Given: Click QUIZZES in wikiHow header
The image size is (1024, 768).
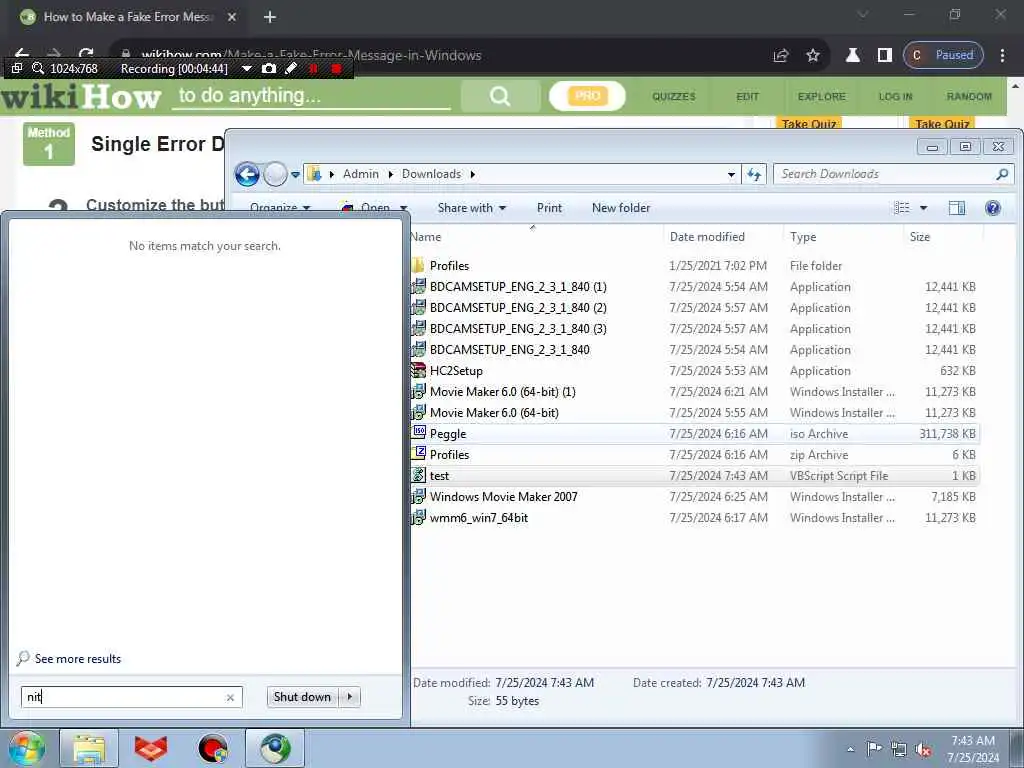Looking at the screenshot, I should click(673, 96).
